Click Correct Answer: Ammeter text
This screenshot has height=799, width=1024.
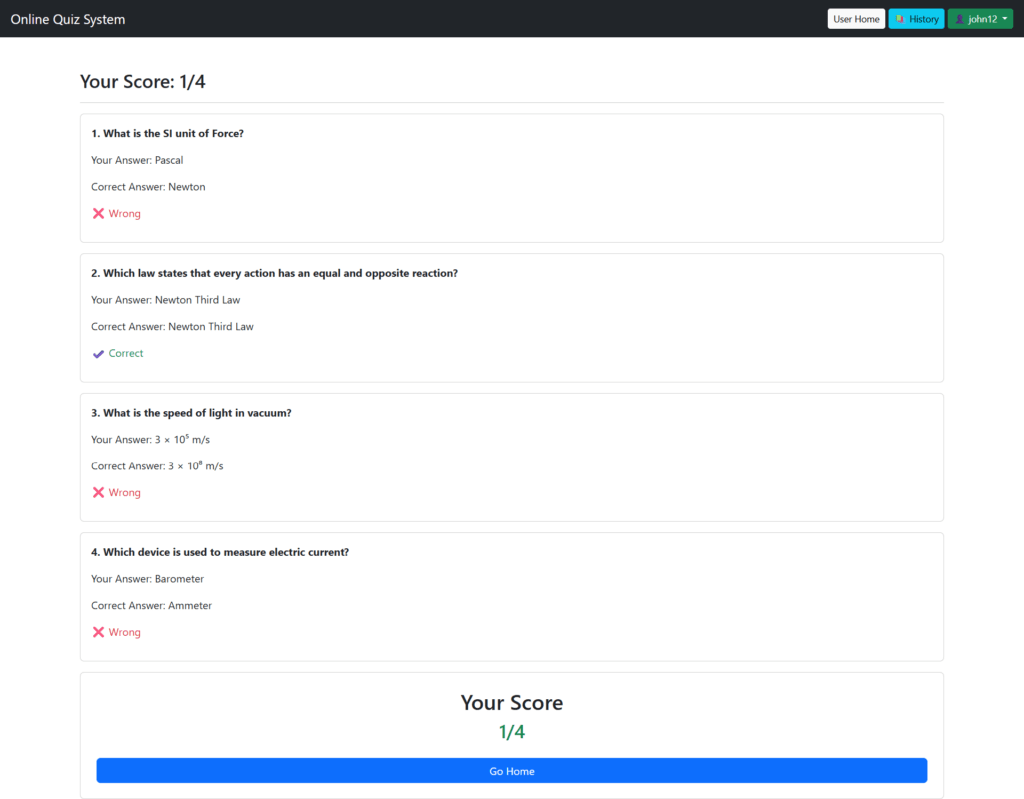click(152, 605)
